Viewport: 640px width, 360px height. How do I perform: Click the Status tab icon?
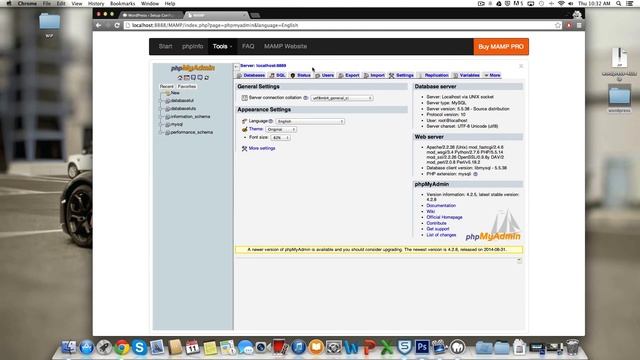tap(293, 76)
